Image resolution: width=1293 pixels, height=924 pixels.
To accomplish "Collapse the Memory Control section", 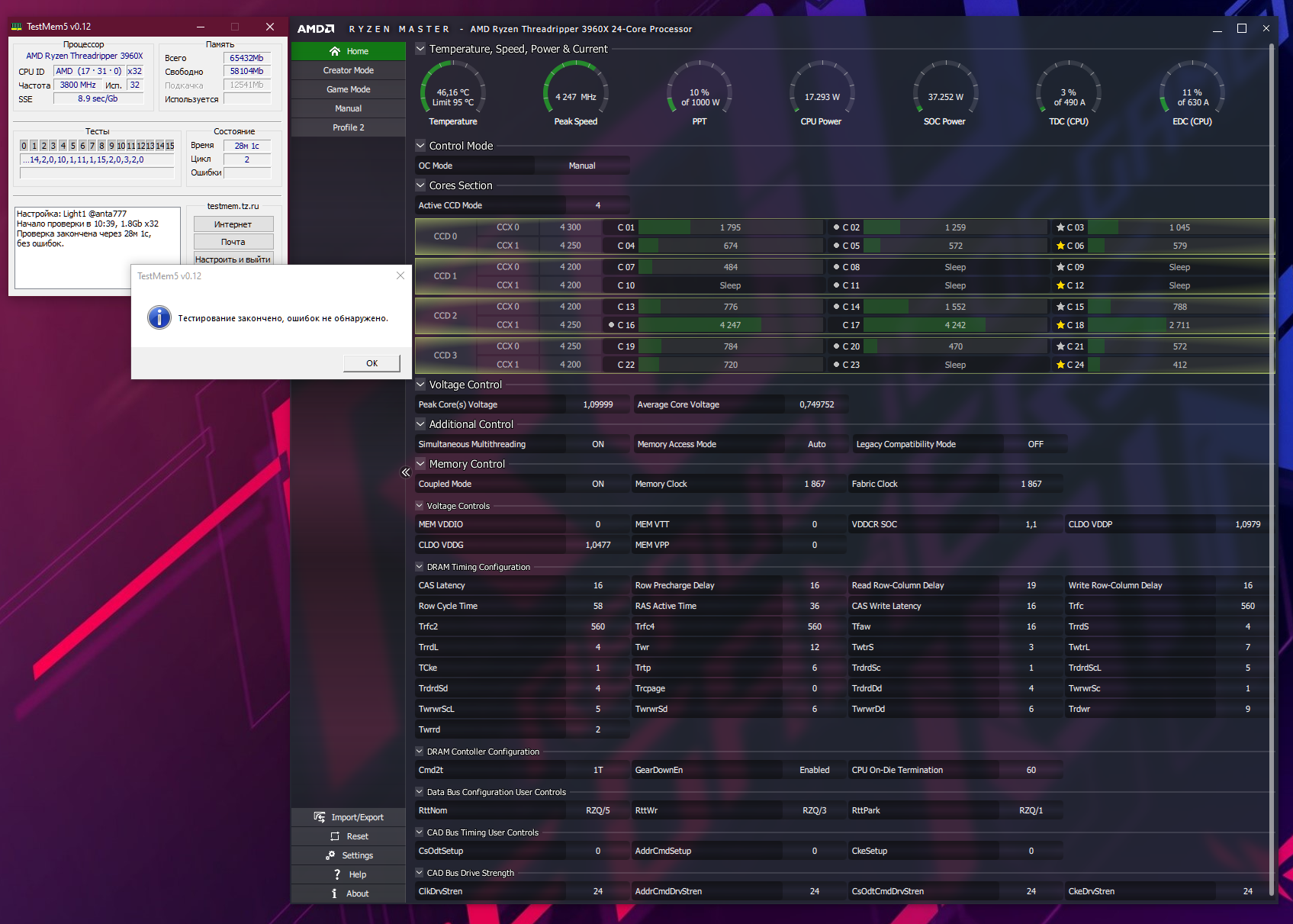I will (420, 463).
